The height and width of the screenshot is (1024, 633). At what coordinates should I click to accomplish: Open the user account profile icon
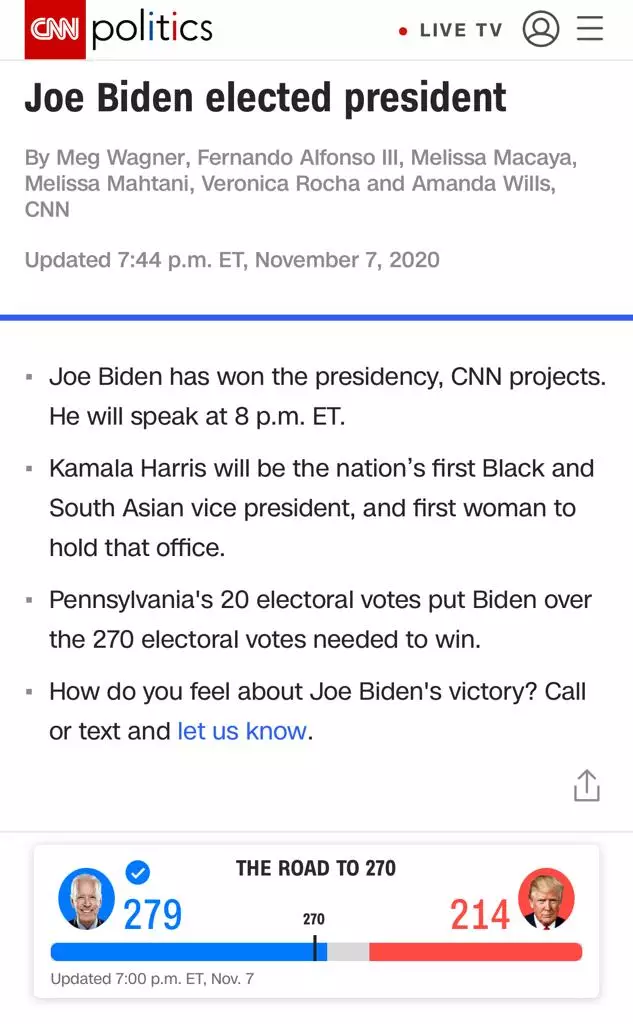pos(541,29)
